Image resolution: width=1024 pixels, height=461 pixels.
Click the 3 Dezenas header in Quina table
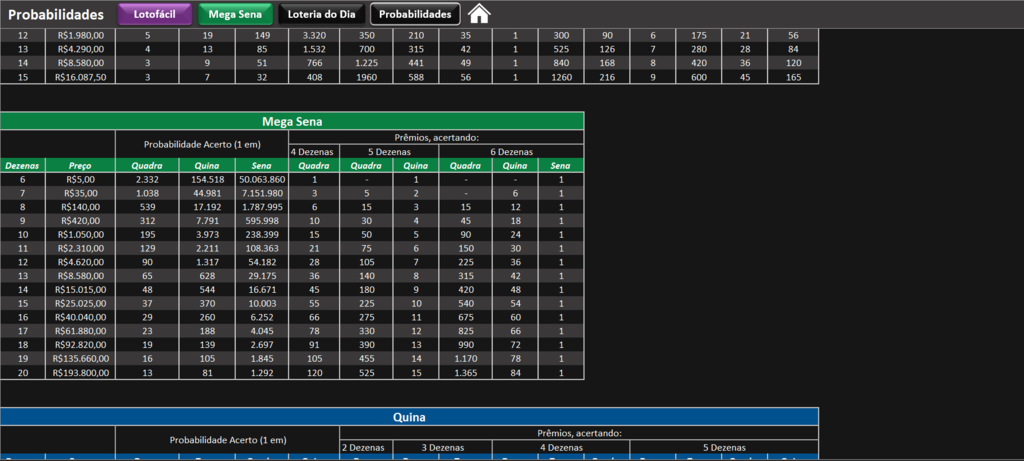(x=442, y=447)
